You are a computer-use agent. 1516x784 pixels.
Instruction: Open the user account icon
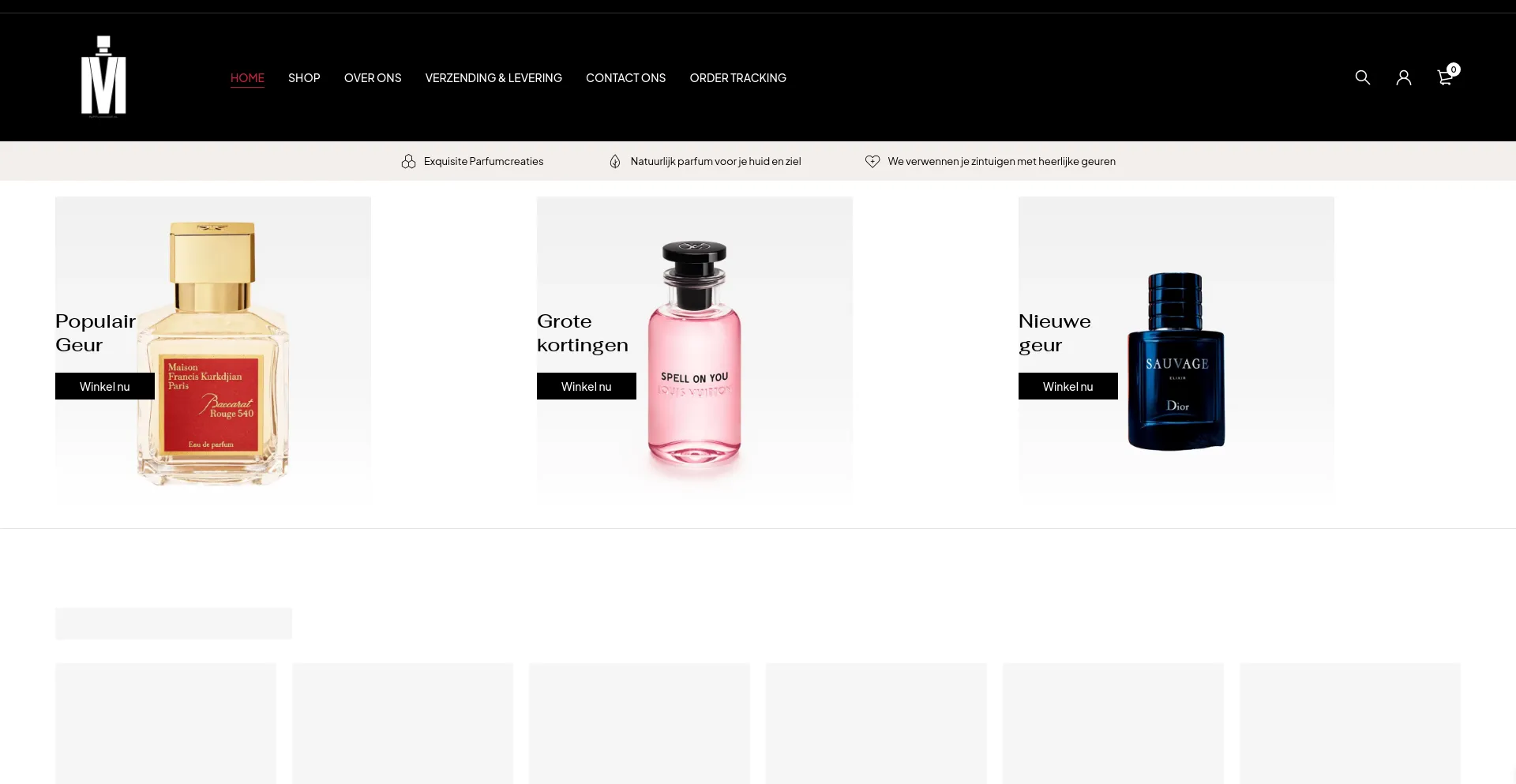click(x=1403, y=77)
